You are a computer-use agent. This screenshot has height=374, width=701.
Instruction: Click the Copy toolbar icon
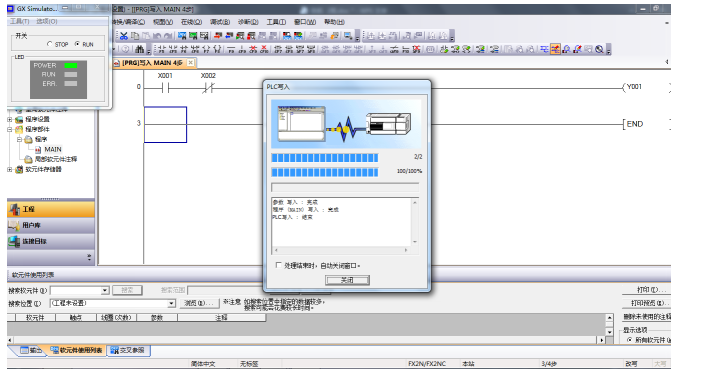click(135, 36)
